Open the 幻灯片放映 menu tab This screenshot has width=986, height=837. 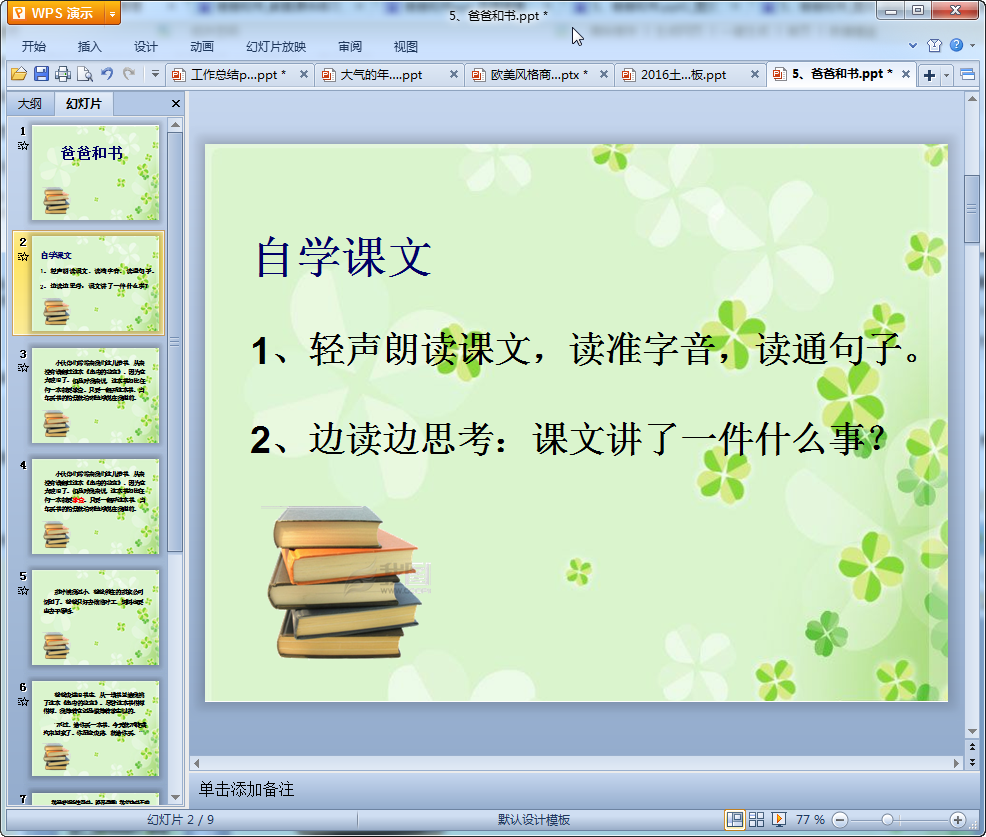tap(276, 47)
